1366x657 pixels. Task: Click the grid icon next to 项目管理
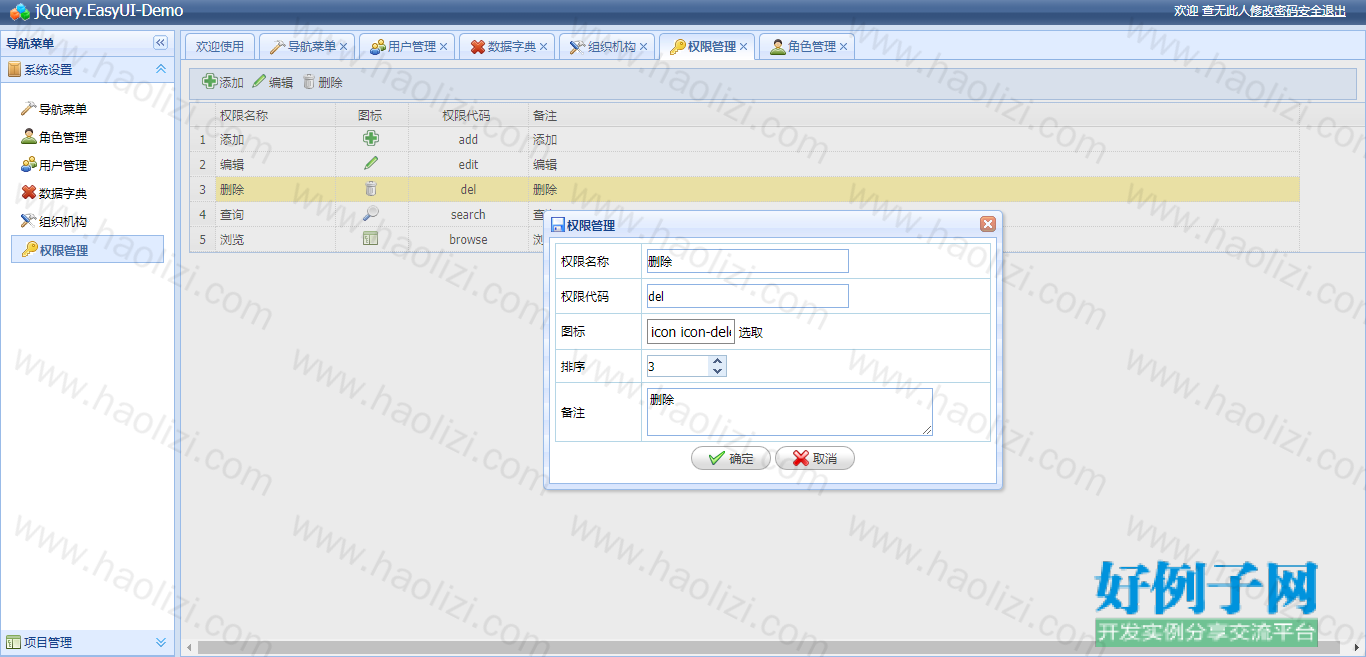coord(14,643)
